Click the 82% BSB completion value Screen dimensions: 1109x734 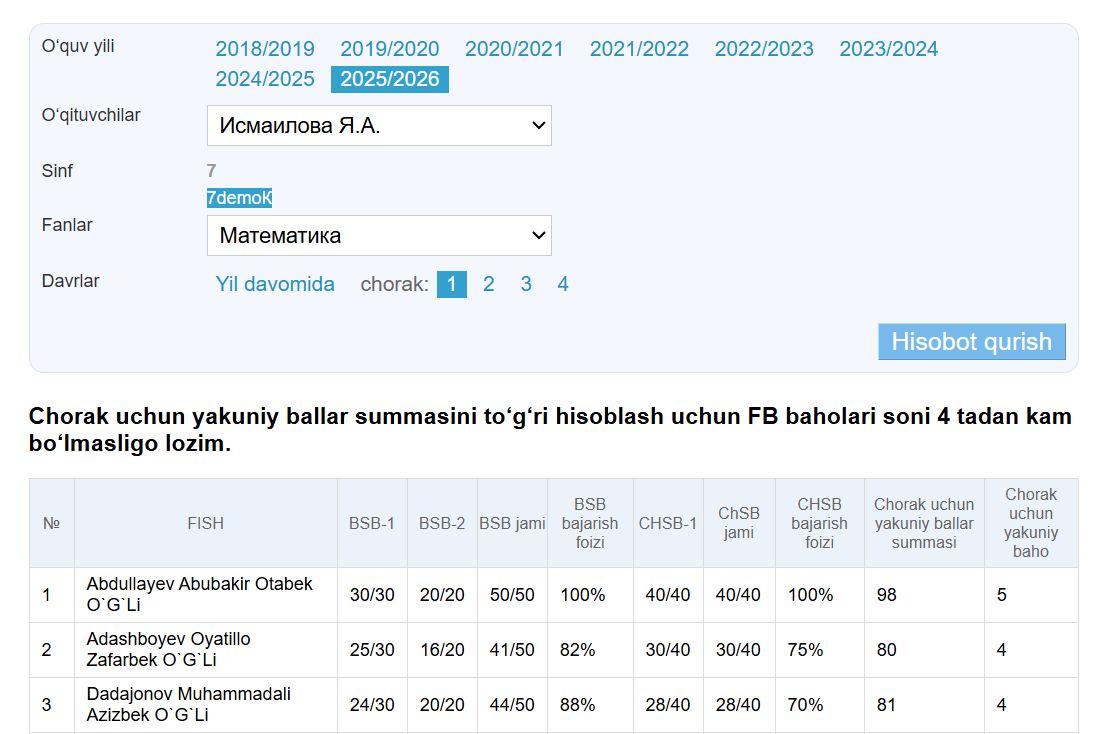tap(577, 650)
